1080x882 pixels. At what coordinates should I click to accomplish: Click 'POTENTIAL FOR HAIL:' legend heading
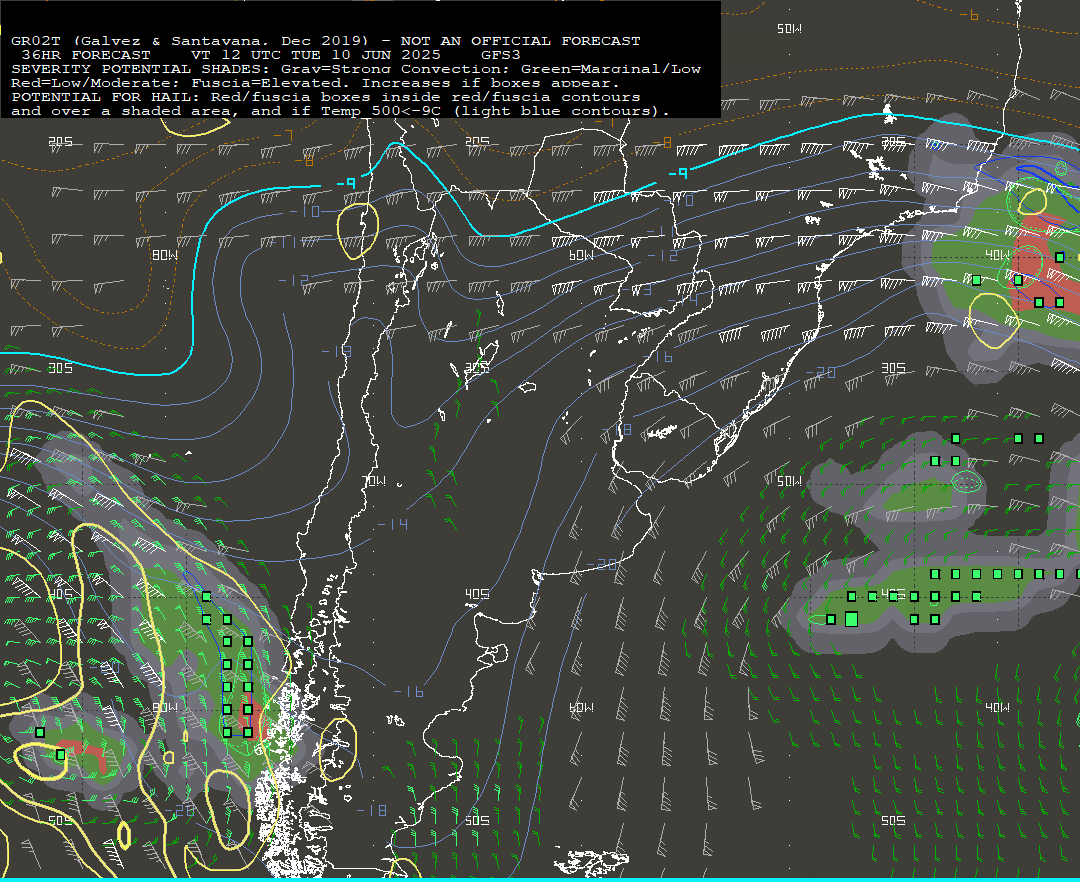point(106,97)
